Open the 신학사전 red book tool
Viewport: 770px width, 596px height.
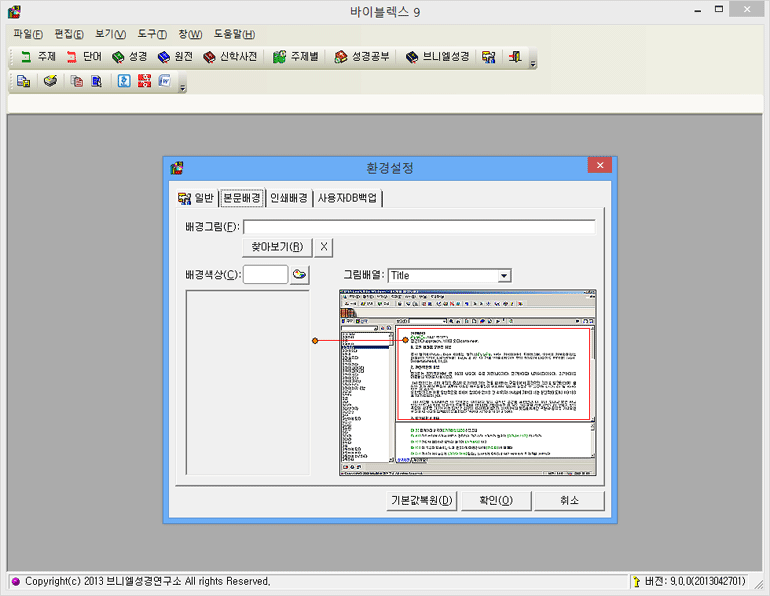pyautogui.click(x=230, y=57)
